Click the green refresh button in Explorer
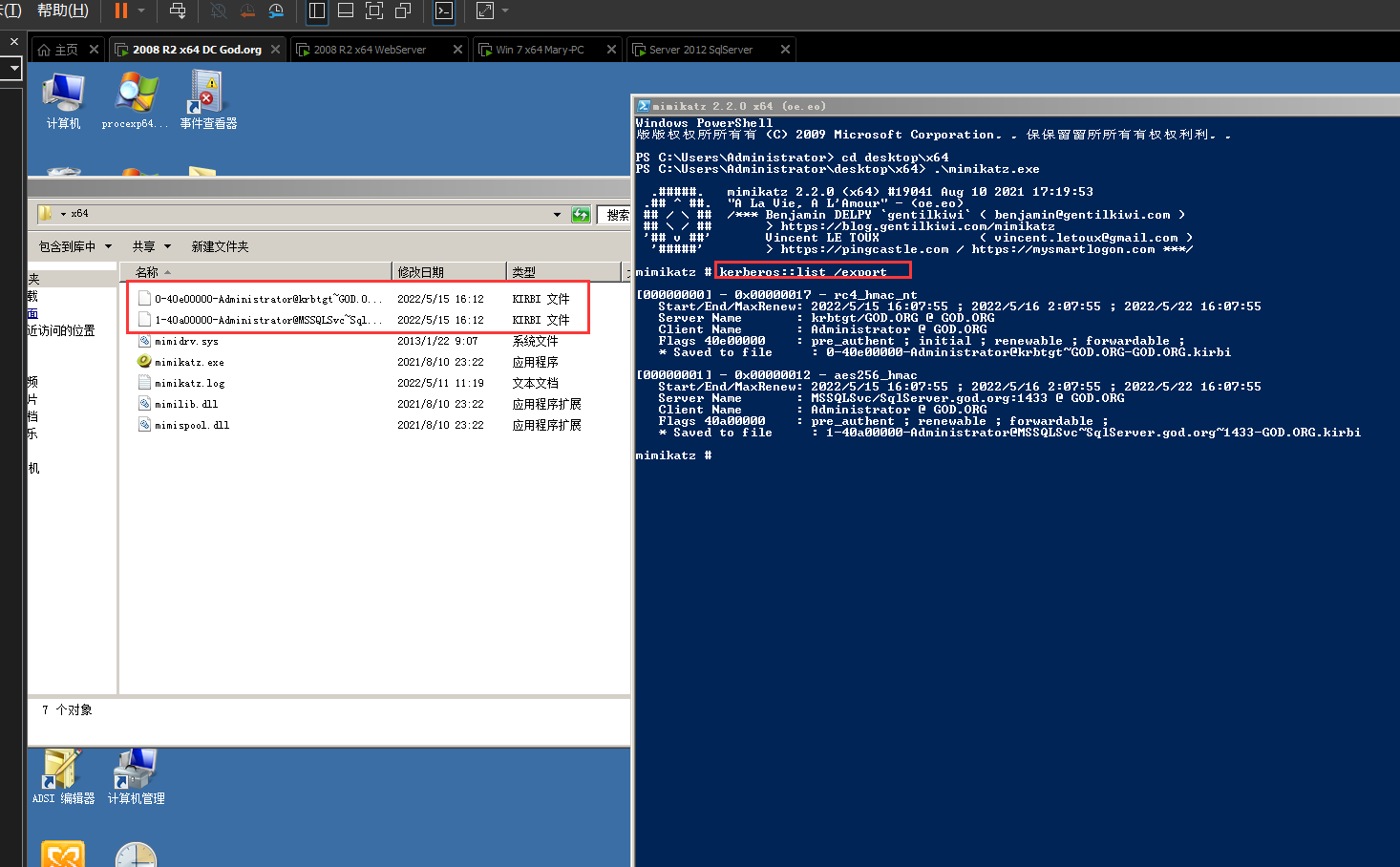The height and width of the screenshot is (867, 1400). [x=581, y=215]
